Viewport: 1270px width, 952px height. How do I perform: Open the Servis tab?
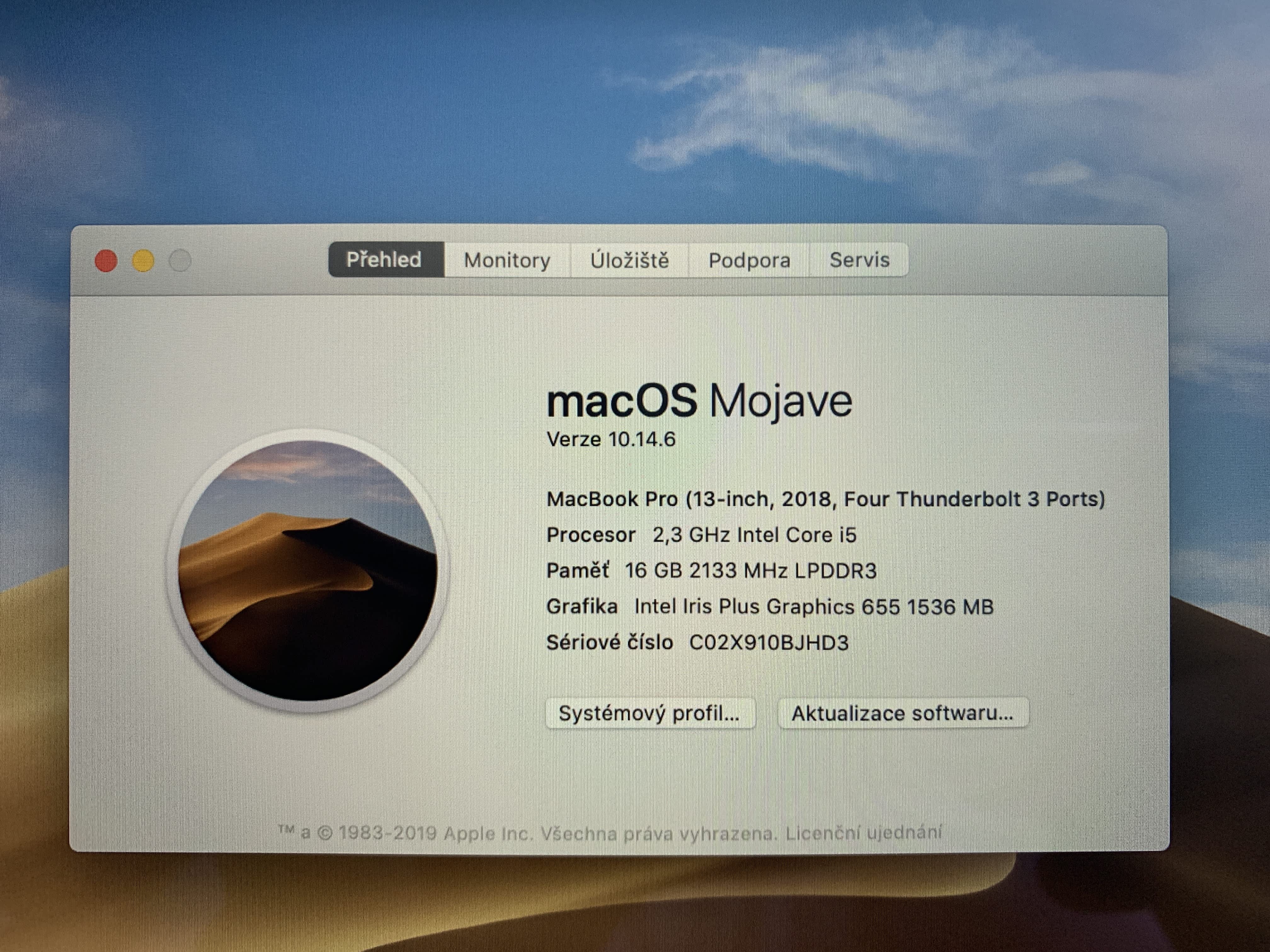point(859,260)
